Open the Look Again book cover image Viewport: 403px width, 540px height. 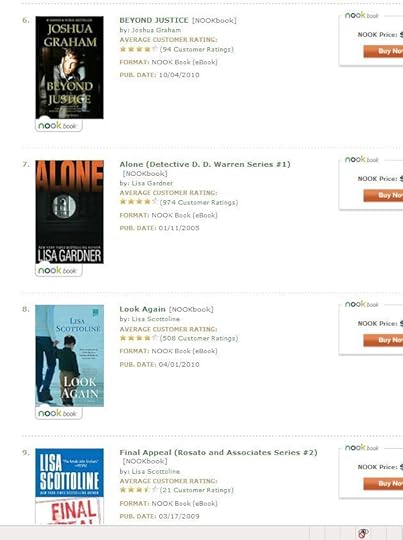pos(70,356)
